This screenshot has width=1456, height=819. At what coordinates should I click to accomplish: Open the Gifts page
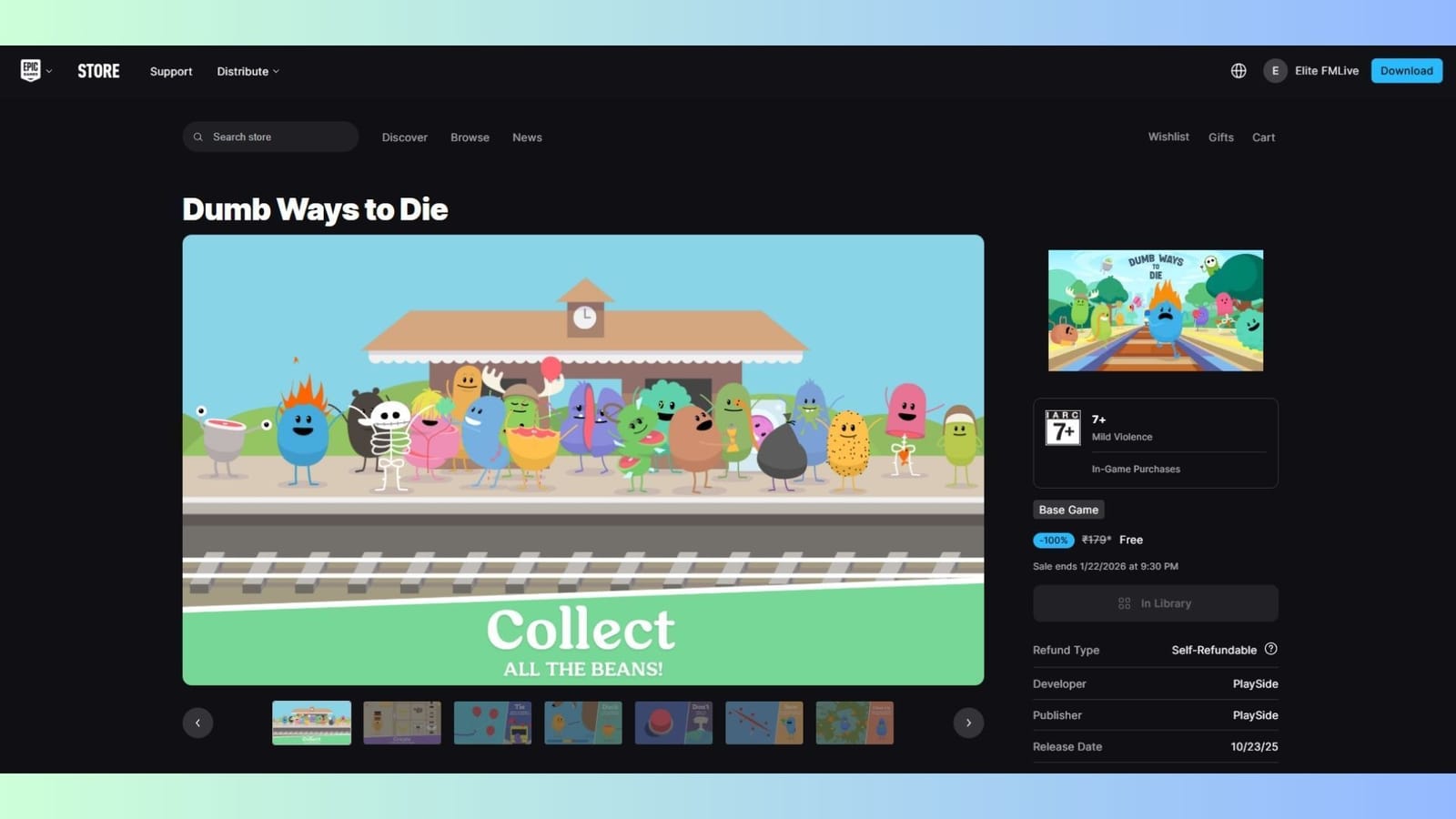[1220, 136]
